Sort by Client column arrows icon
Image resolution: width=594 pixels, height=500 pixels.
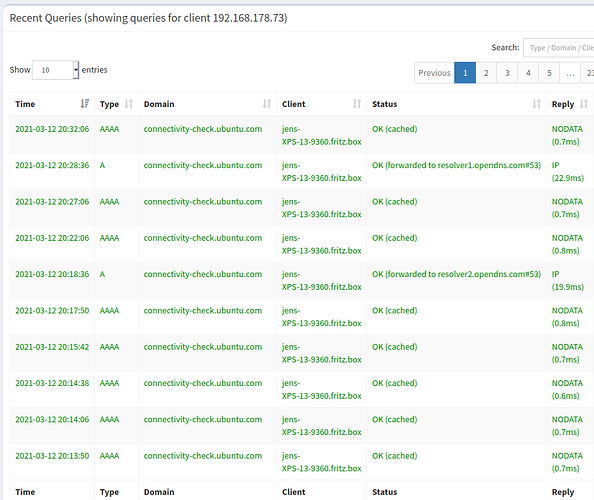tap(357, 104)
